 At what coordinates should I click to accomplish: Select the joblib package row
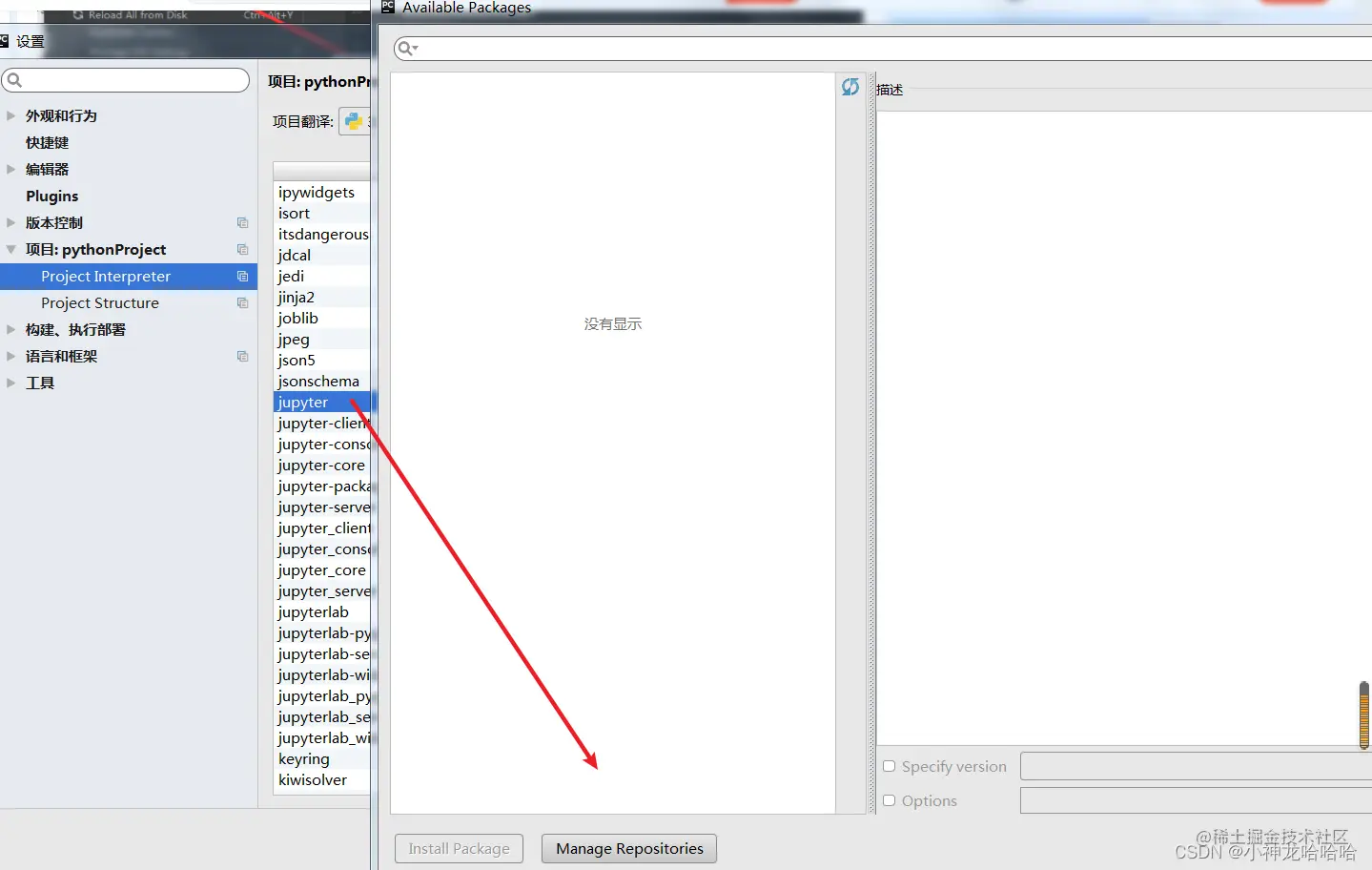point(321,318)
